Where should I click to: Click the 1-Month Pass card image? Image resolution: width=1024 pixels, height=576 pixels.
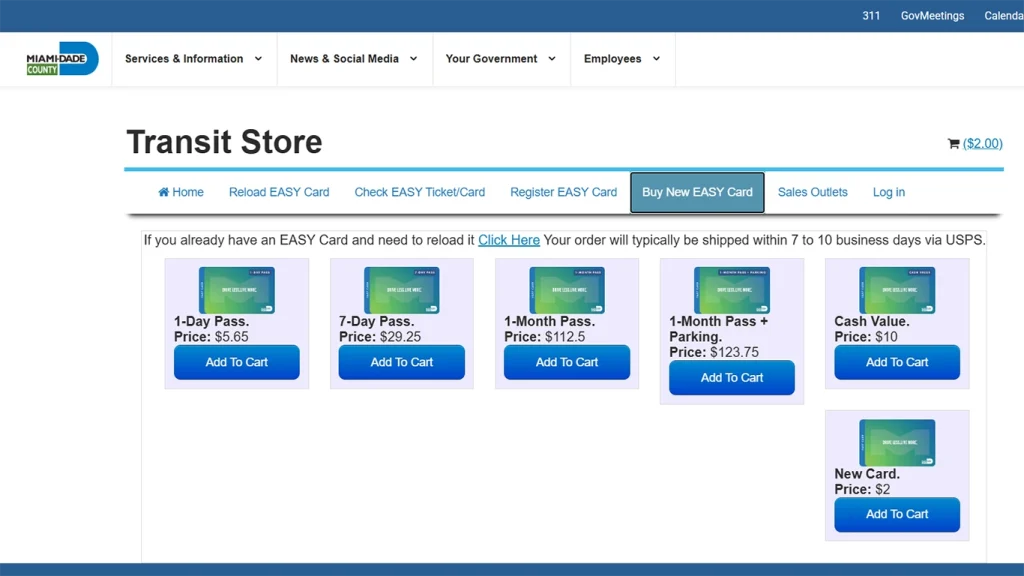click(567, 290)
